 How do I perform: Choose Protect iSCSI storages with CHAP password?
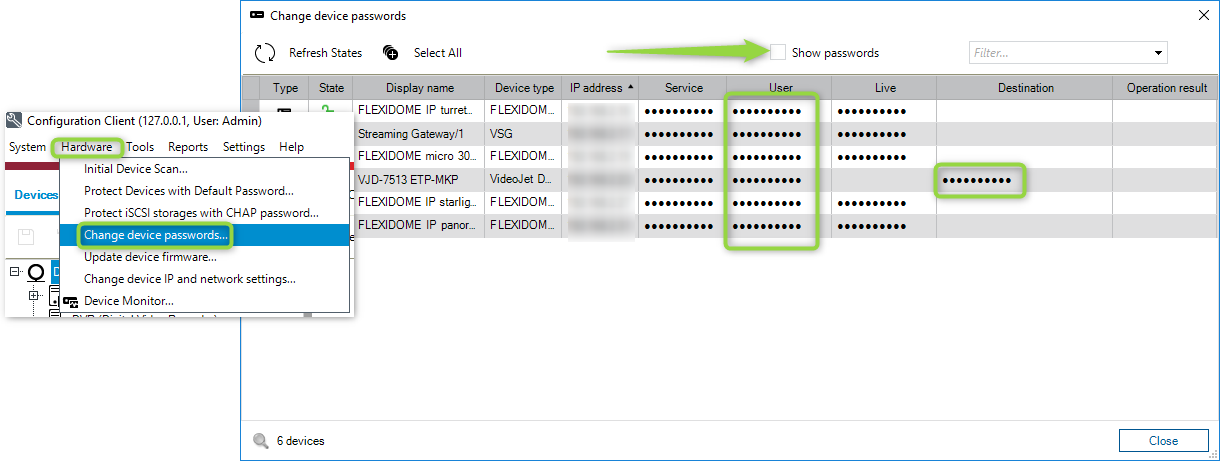pos(204,213)
